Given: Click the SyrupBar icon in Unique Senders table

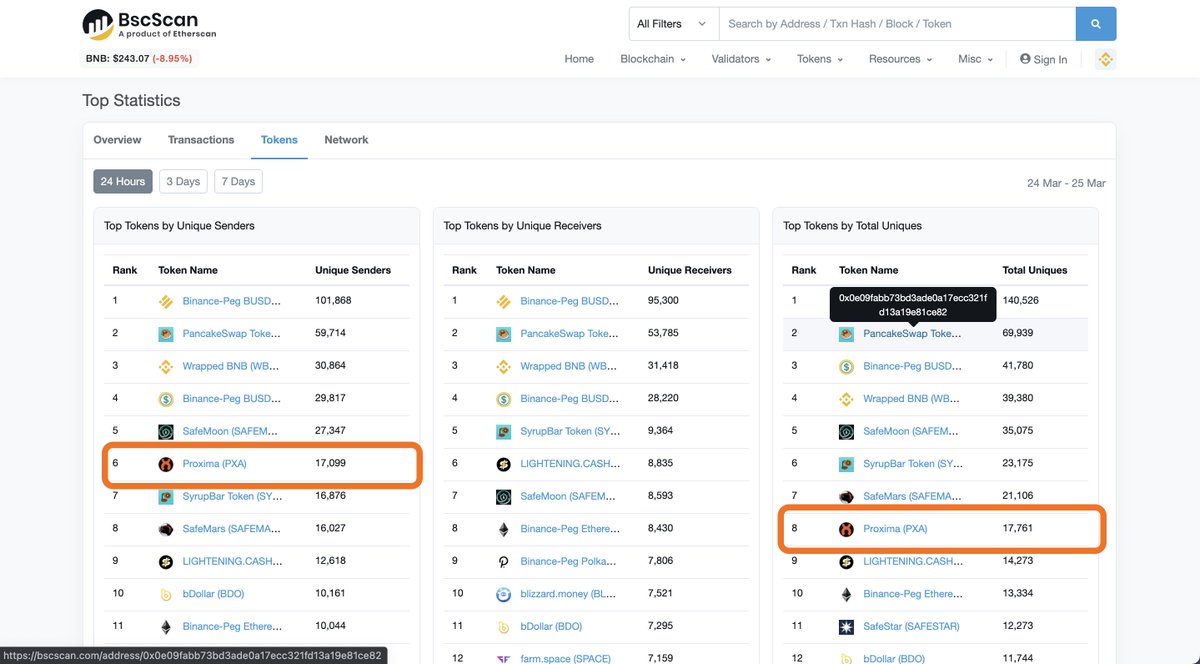Looking at the screenshot, I should [166, 496].
